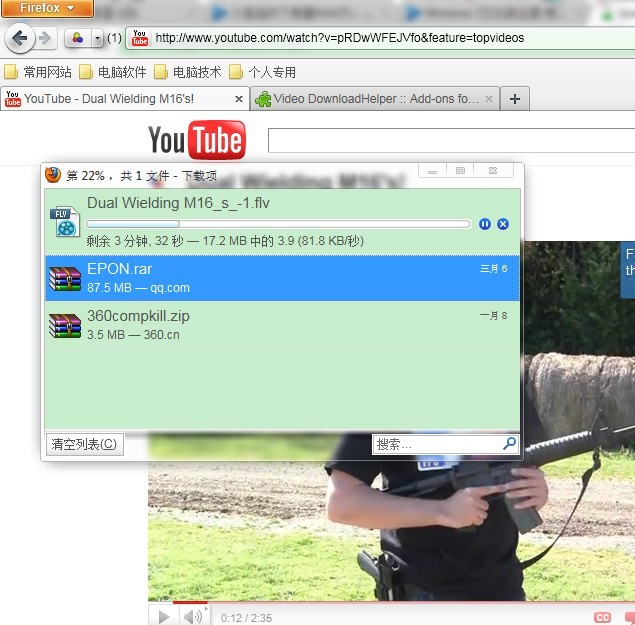Click the video seek progress bar

[x=391, y=602]
